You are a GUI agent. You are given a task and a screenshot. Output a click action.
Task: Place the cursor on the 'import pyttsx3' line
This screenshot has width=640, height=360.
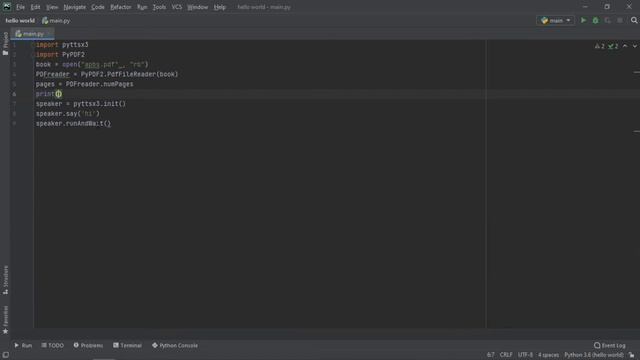tap(62, 44)
